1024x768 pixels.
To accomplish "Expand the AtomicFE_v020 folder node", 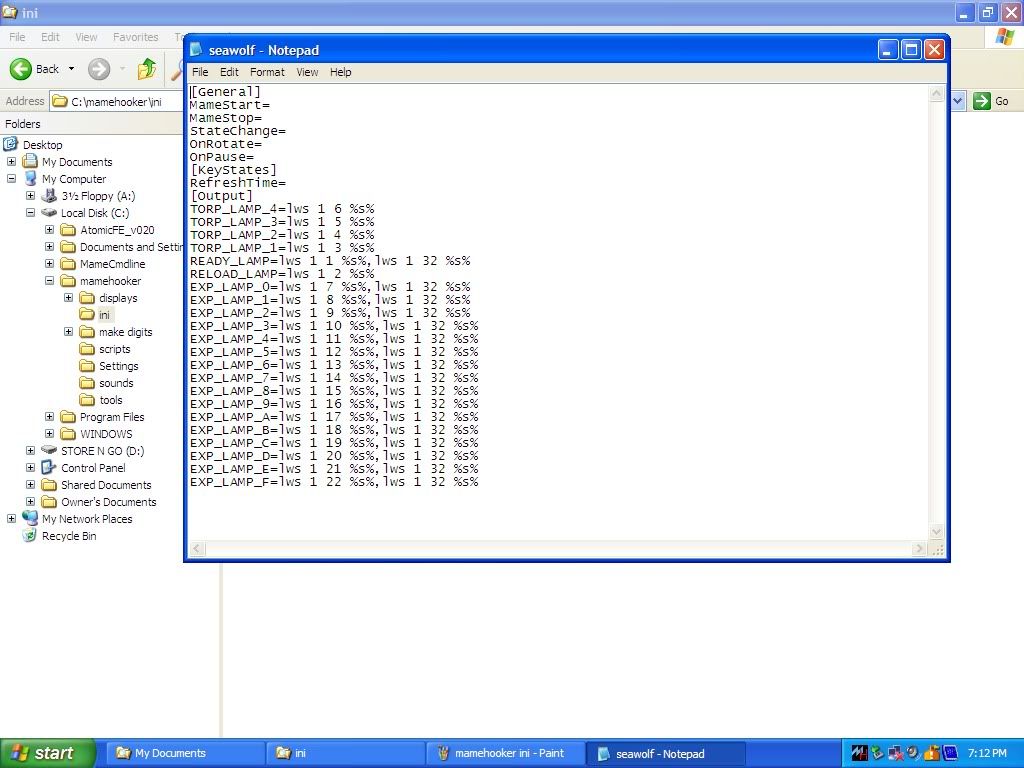I will [50, 229].
